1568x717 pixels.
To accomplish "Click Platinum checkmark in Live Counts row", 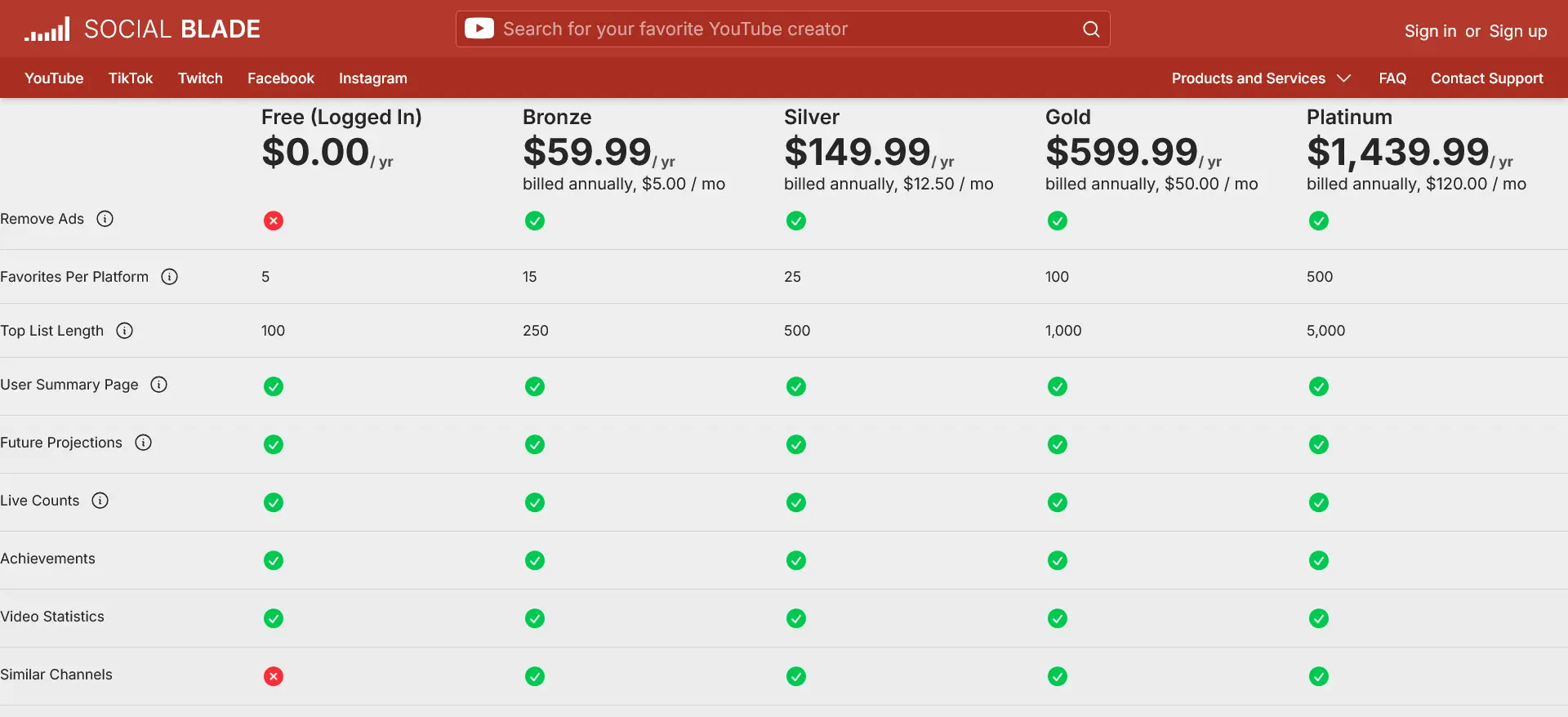I will click(1319, 502).
